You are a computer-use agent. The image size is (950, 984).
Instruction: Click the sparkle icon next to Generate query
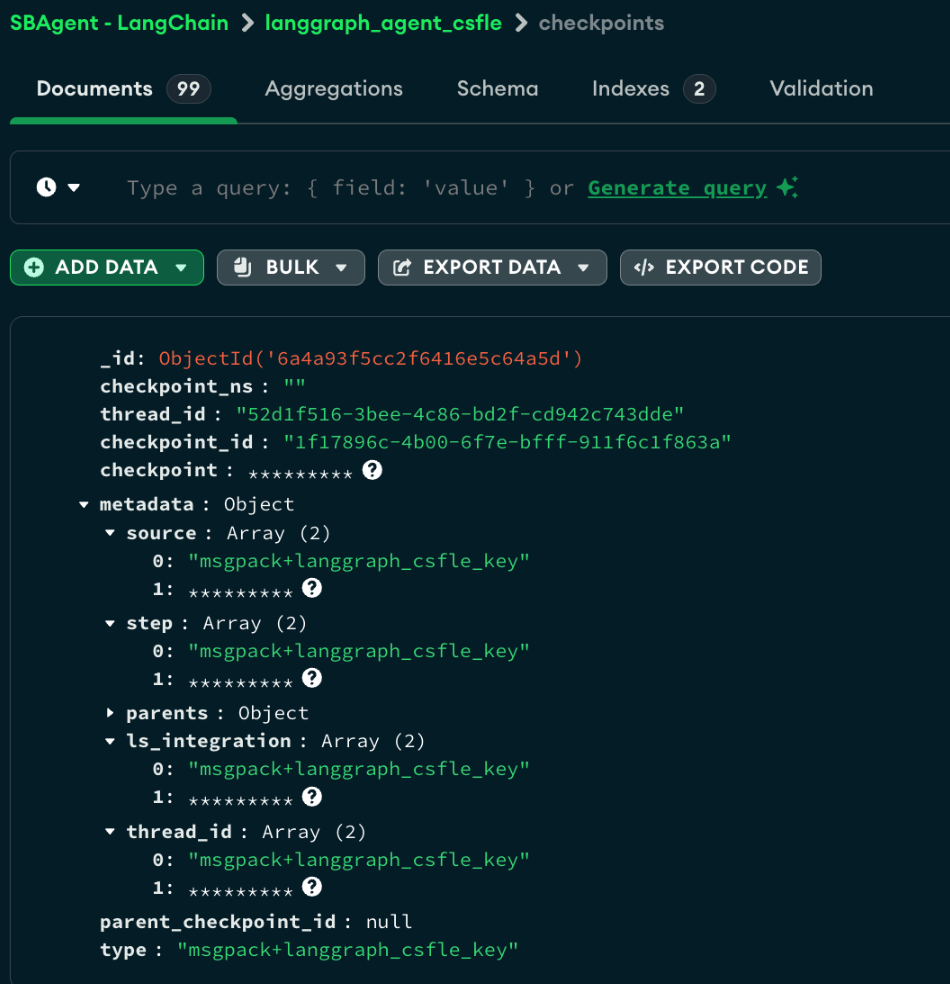787,187
